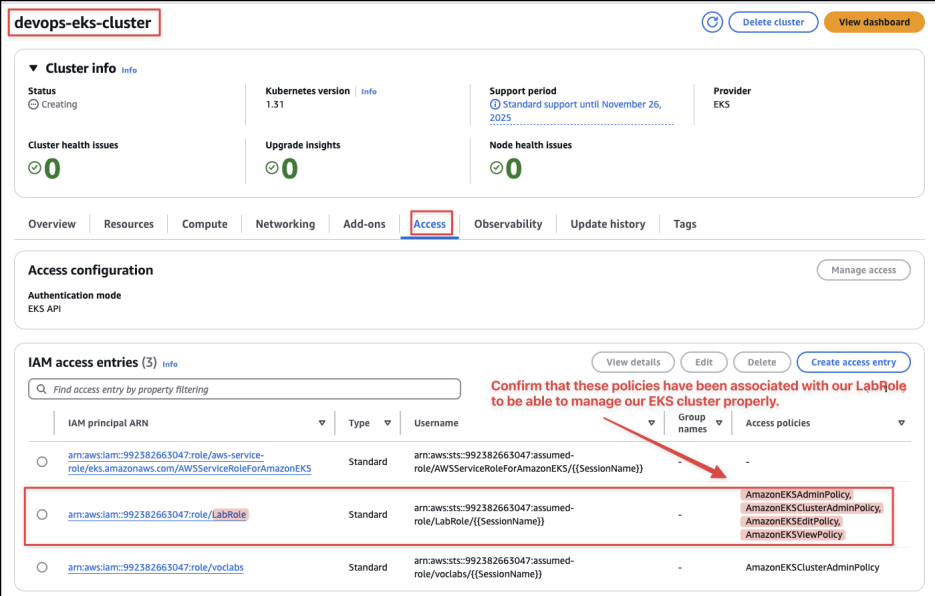Click the Node health issues check icon
935x596 pixels.
pyautogui.click(x=496, y=168)
